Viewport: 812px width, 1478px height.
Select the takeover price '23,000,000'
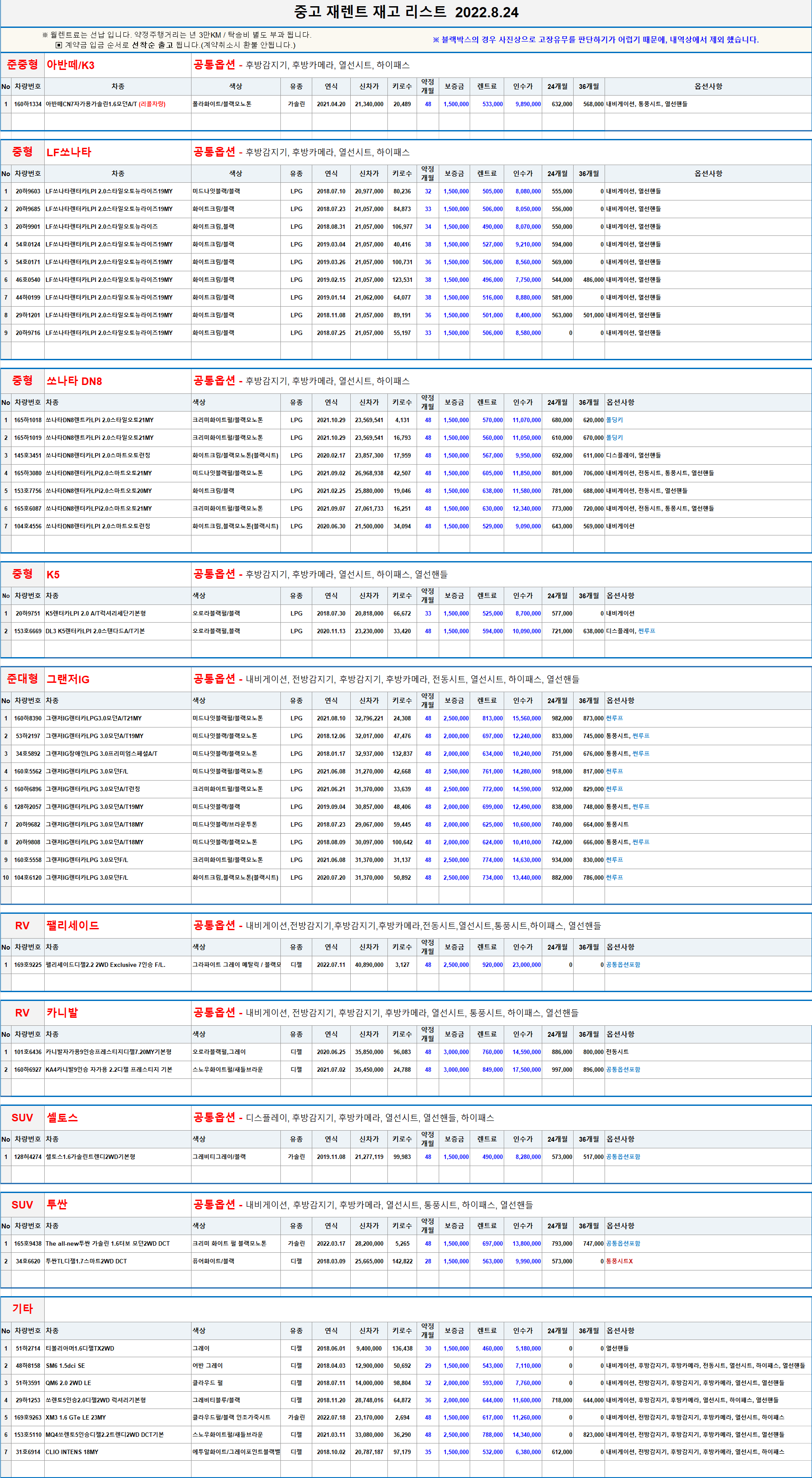[x=526, y=965]
